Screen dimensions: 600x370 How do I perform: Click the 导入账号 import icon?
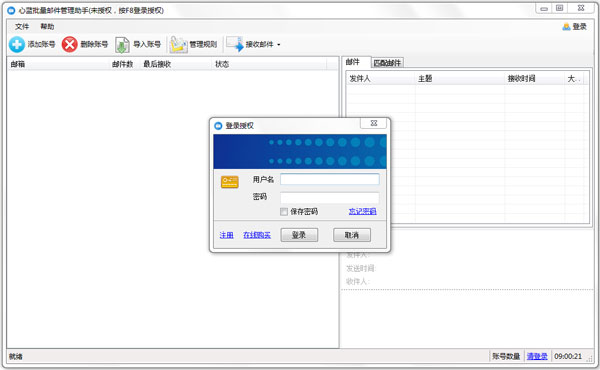coord(122,45)
